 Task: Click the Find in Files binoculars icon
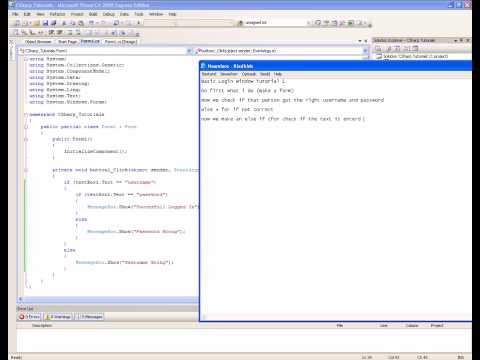(x=241, y=23)
